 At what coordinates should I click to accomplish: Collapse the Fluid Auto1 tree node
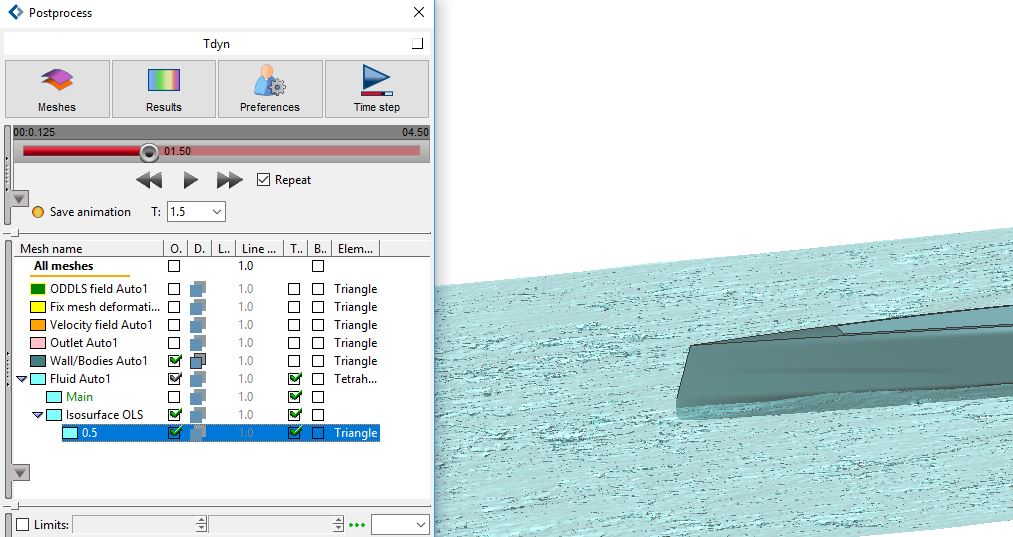pyautogui.click(x=22, y=379)
